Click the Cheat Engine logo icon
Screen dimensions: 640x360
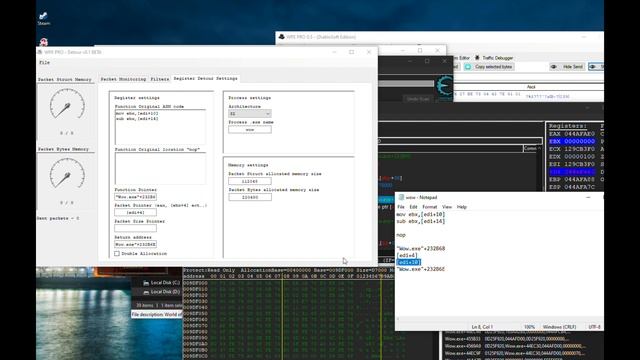click(444, 87)
